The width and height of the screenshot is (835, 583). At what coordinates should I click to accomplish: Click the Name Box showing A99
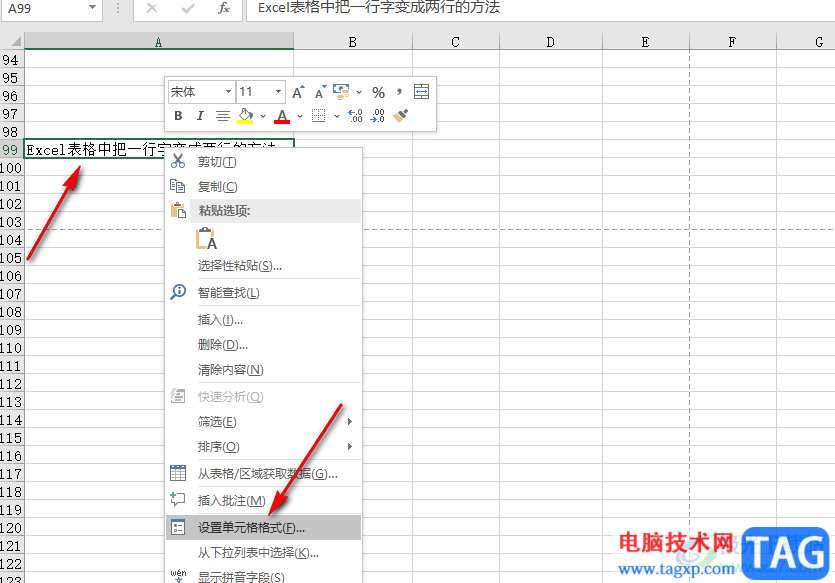click(x=44, y=8)
